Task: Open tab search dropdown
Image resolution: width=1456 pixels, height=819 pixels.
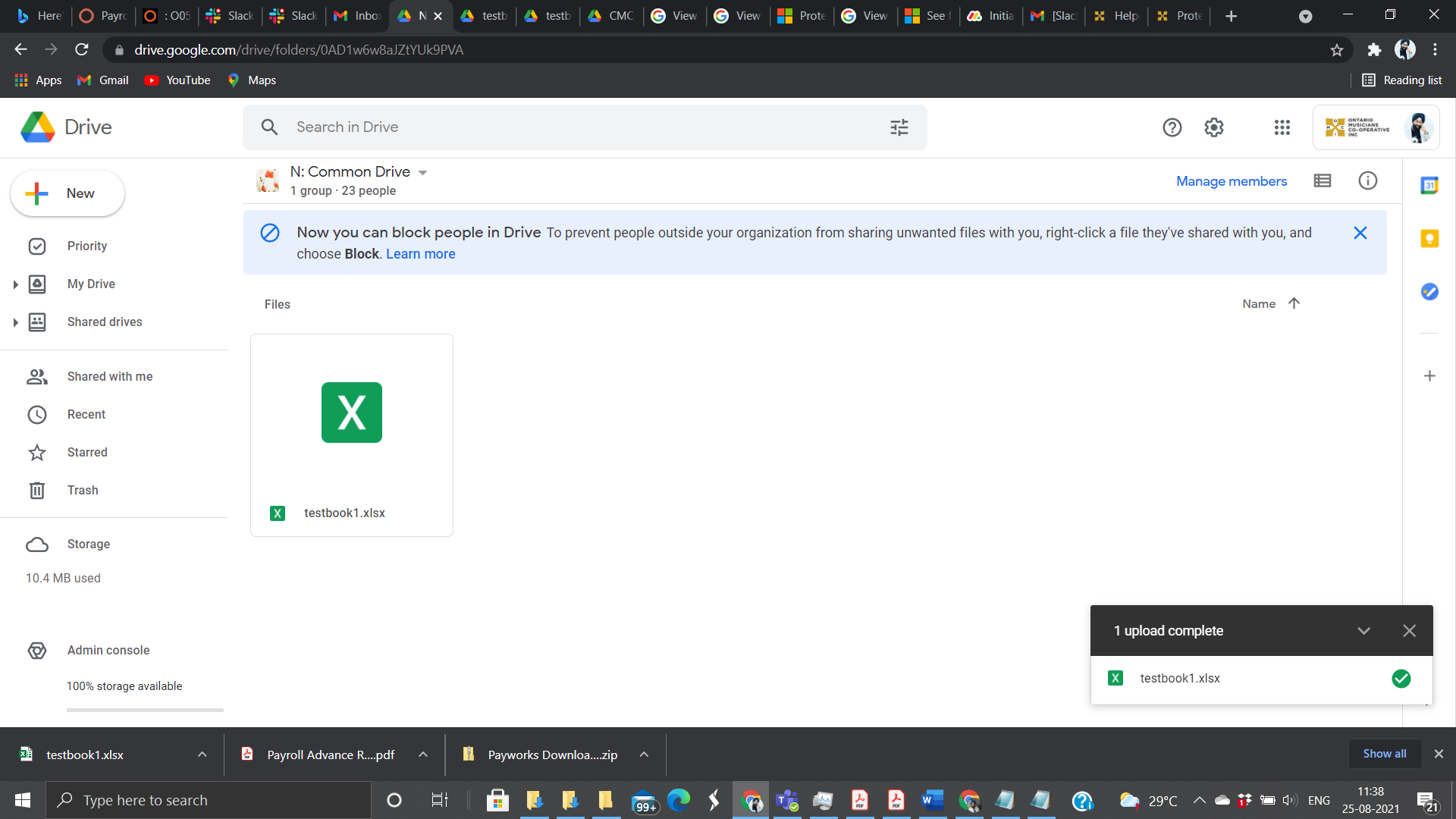Action: (x=1305, y=17)
